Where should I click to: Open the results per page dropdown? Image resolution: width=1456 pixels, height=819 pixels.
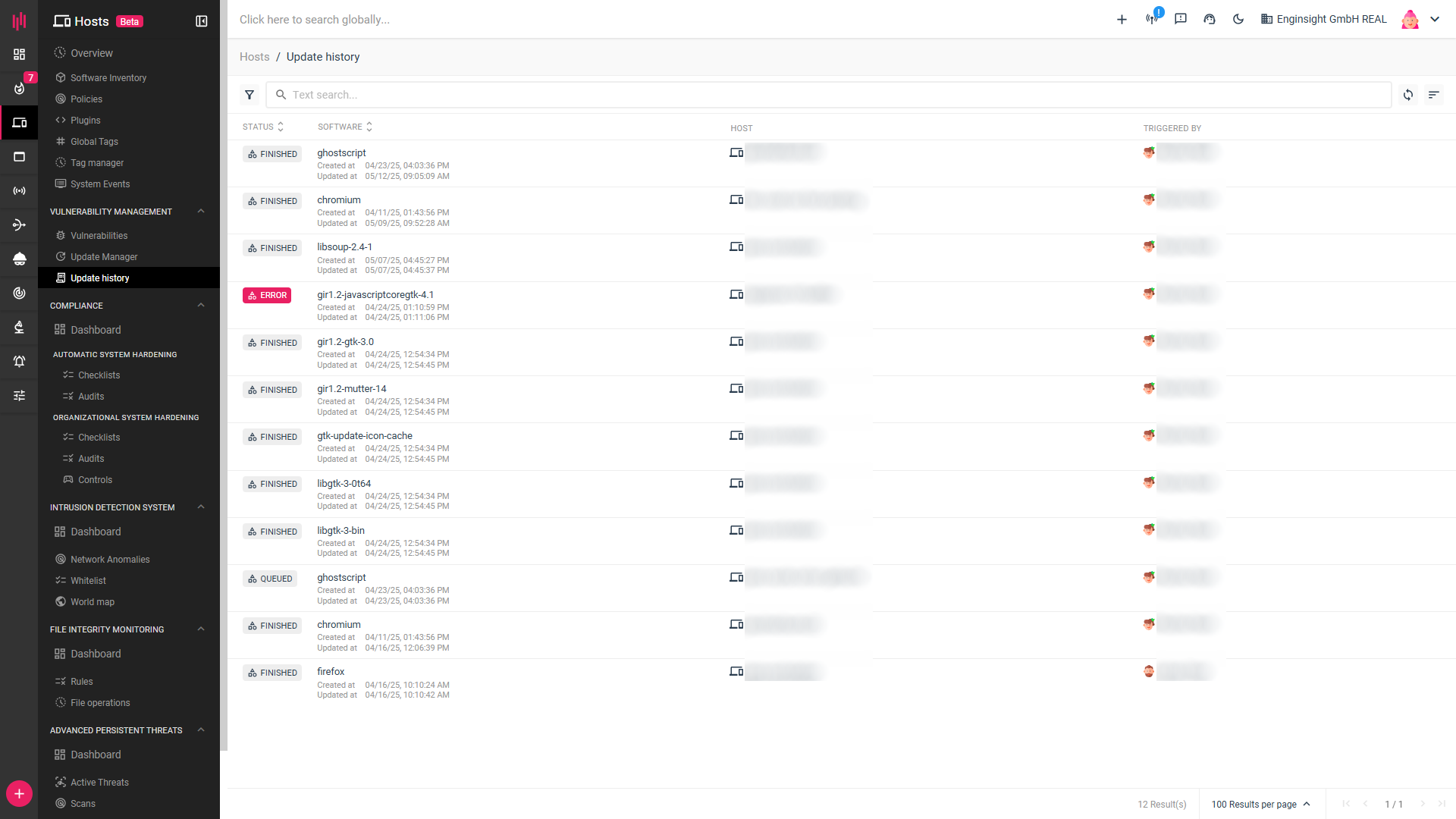click(x=1260, y=805)
